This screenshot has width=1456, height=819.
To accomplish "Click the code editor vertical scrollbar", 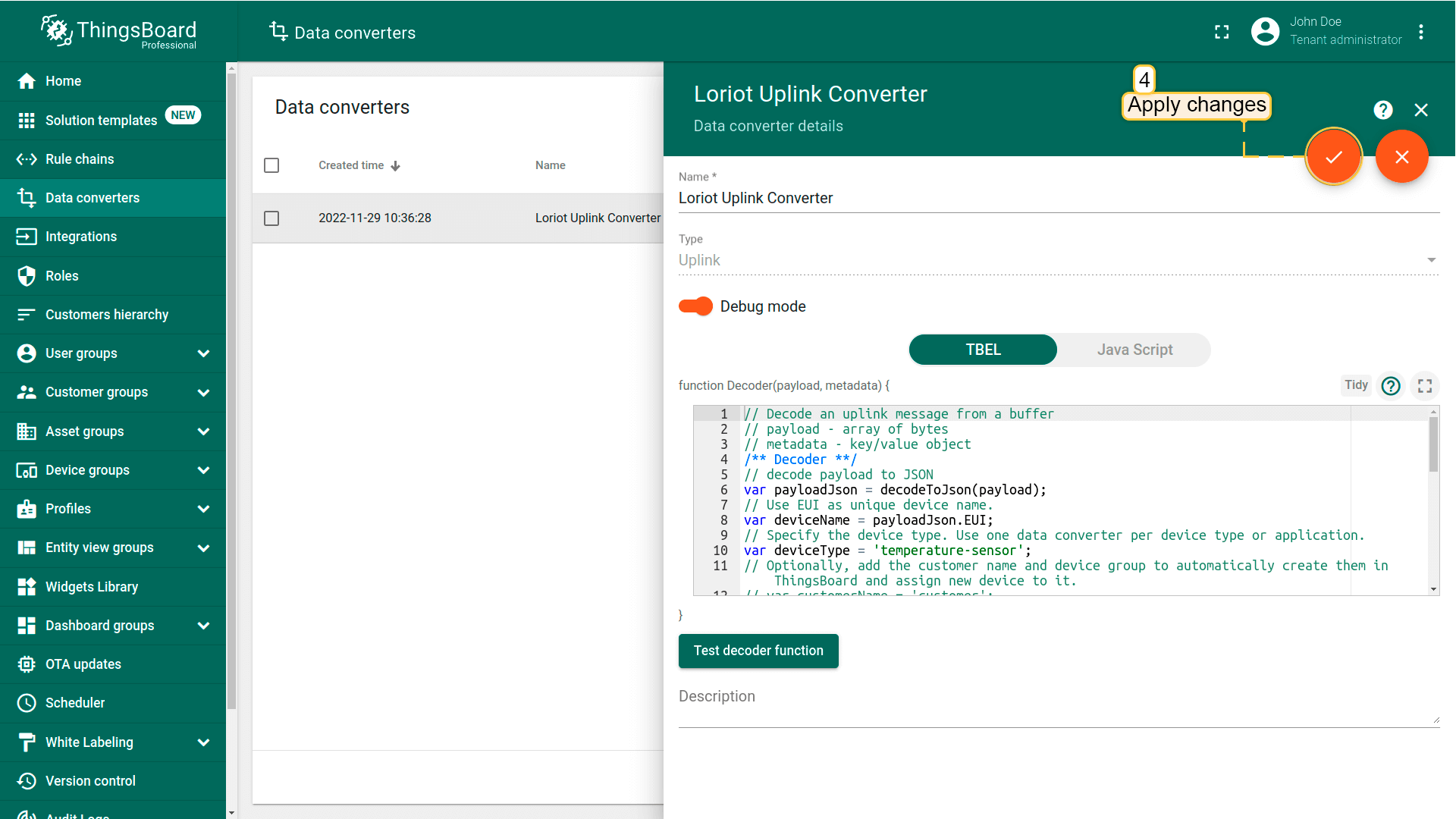I will (x=1433, y=444).
